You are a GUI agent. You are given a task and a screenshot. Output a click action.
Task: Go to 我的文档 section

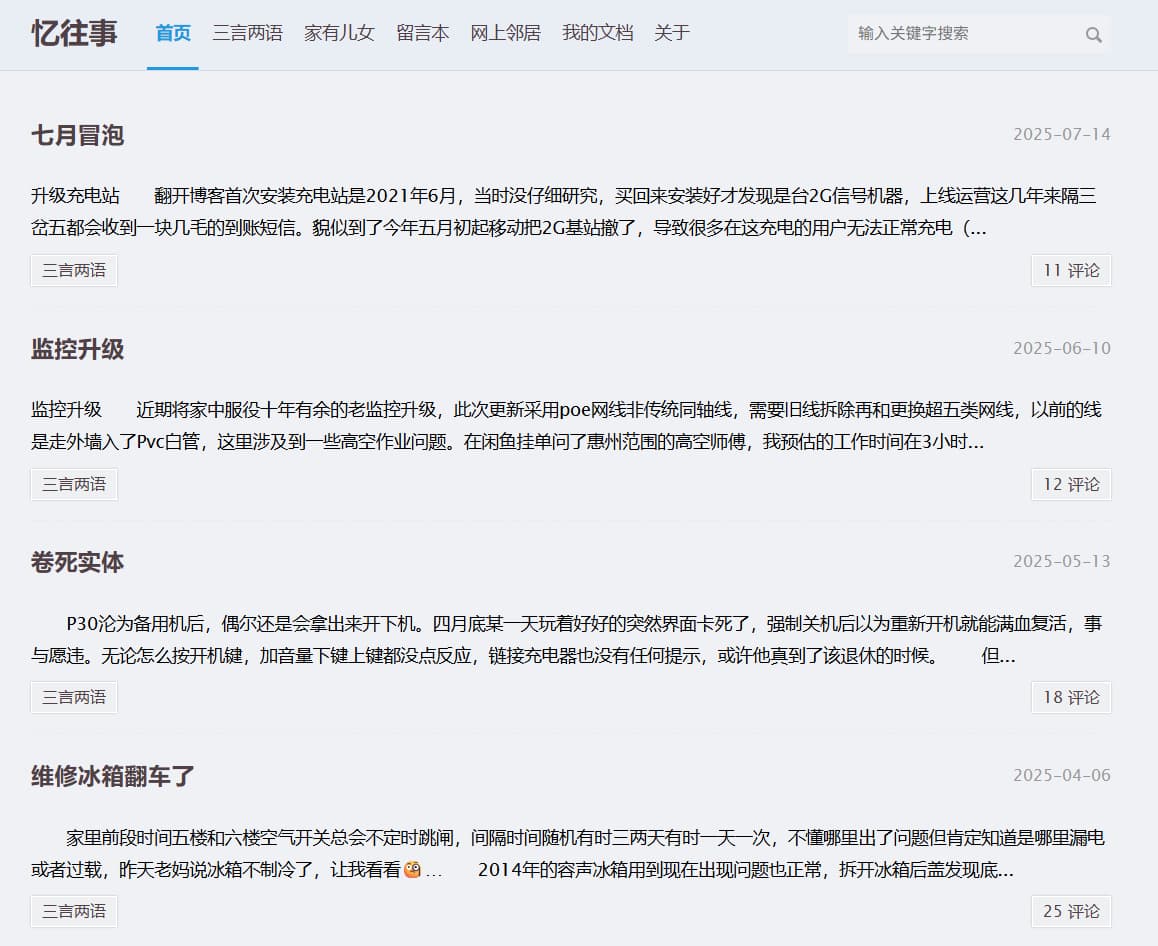pos(596,32)
